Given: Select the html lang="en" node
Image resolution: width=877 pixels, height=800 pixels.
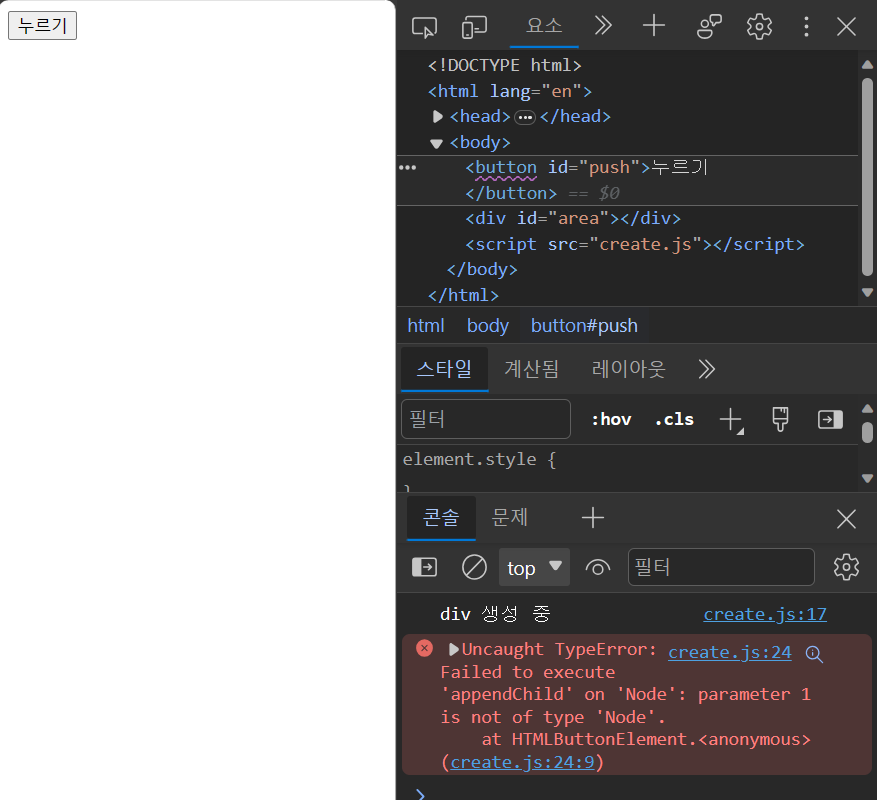Looking at the screenshot, I should (x=510, y=91).
